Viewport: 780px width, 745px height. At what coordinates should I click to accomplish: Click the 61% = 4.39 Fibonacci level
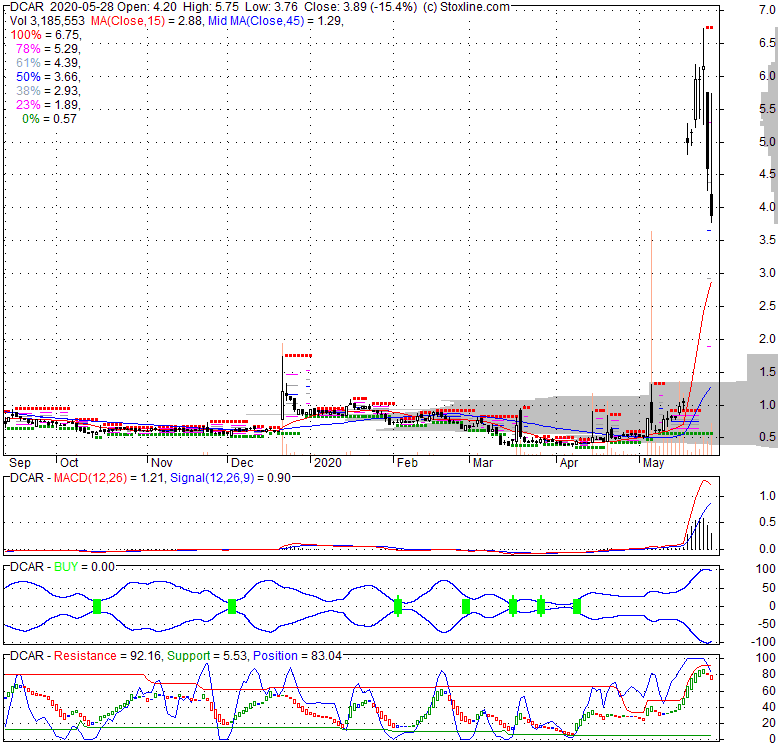48,63
